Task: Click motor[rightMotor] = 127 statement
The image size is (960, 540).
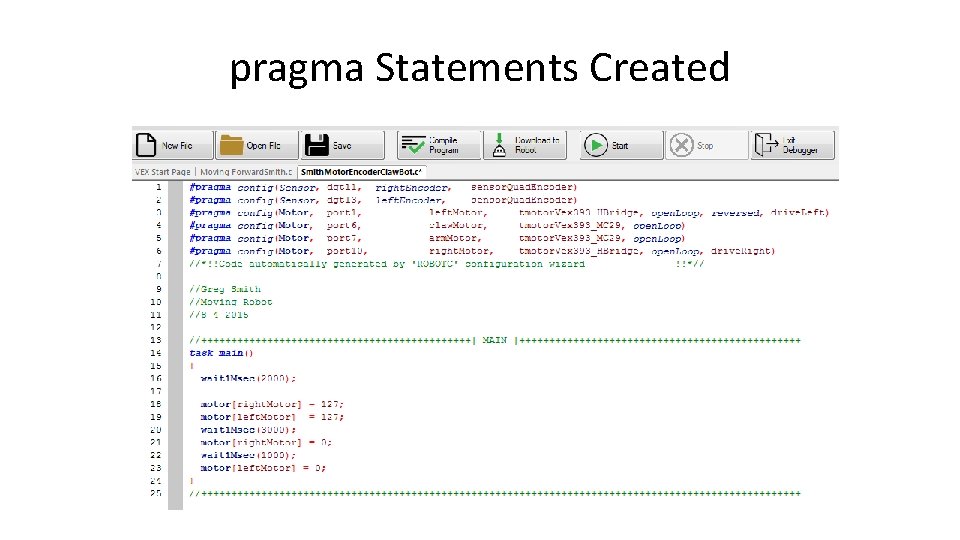Action: [x=272, y=404]
